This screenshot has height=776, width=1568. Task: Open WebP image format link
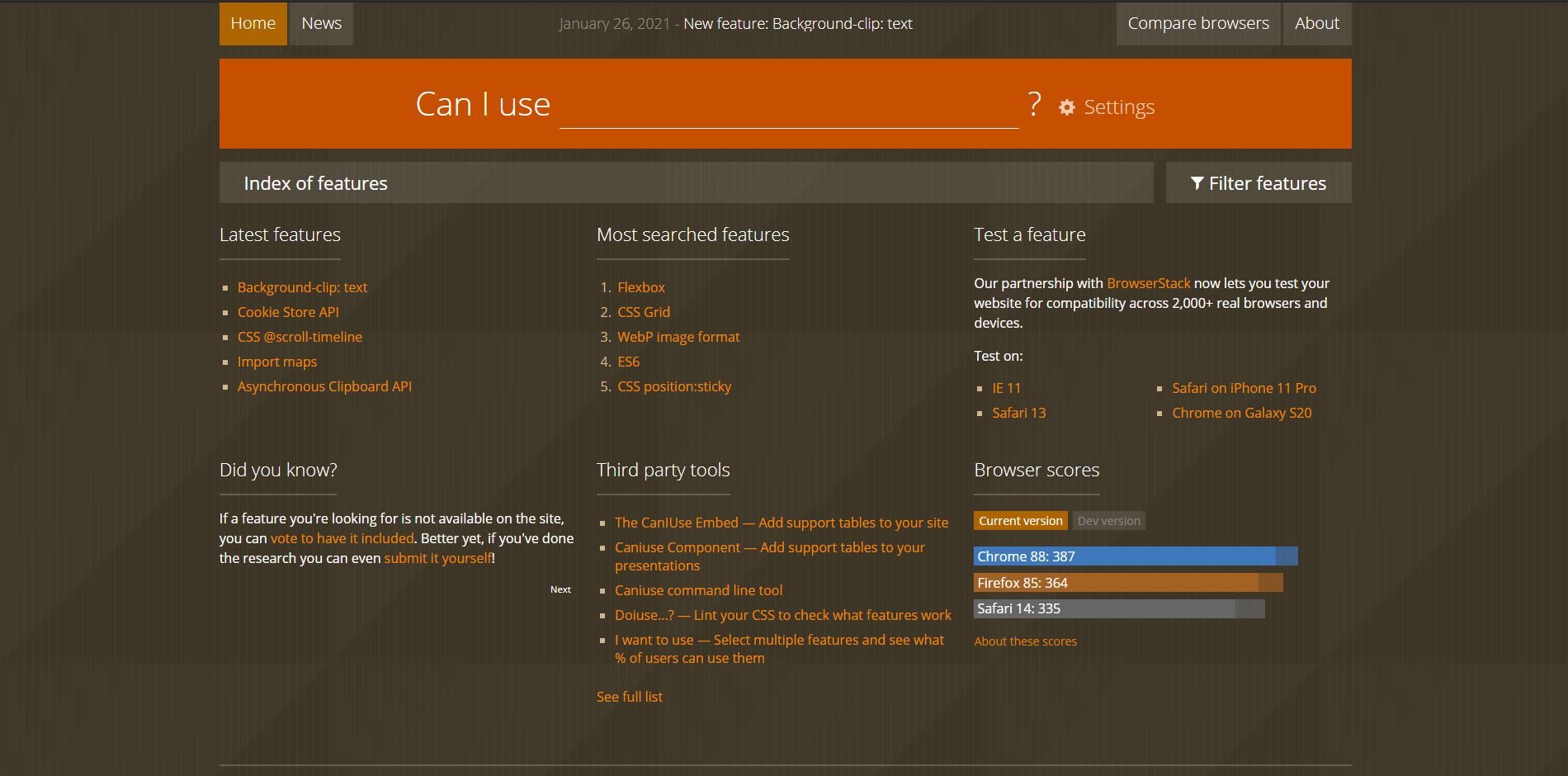click(x=678, y=337)
